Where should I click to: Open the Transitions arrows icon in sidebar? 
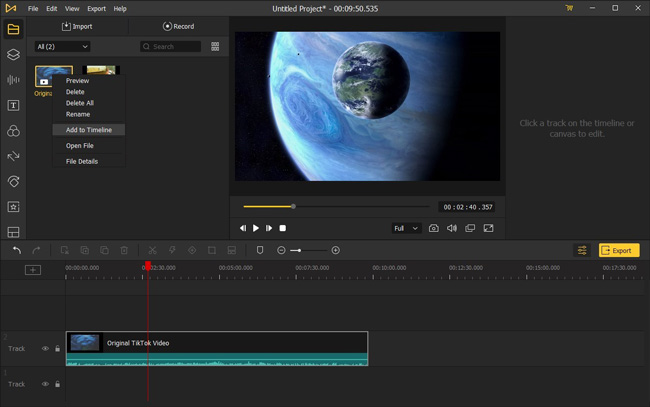(x=13, y=156)
